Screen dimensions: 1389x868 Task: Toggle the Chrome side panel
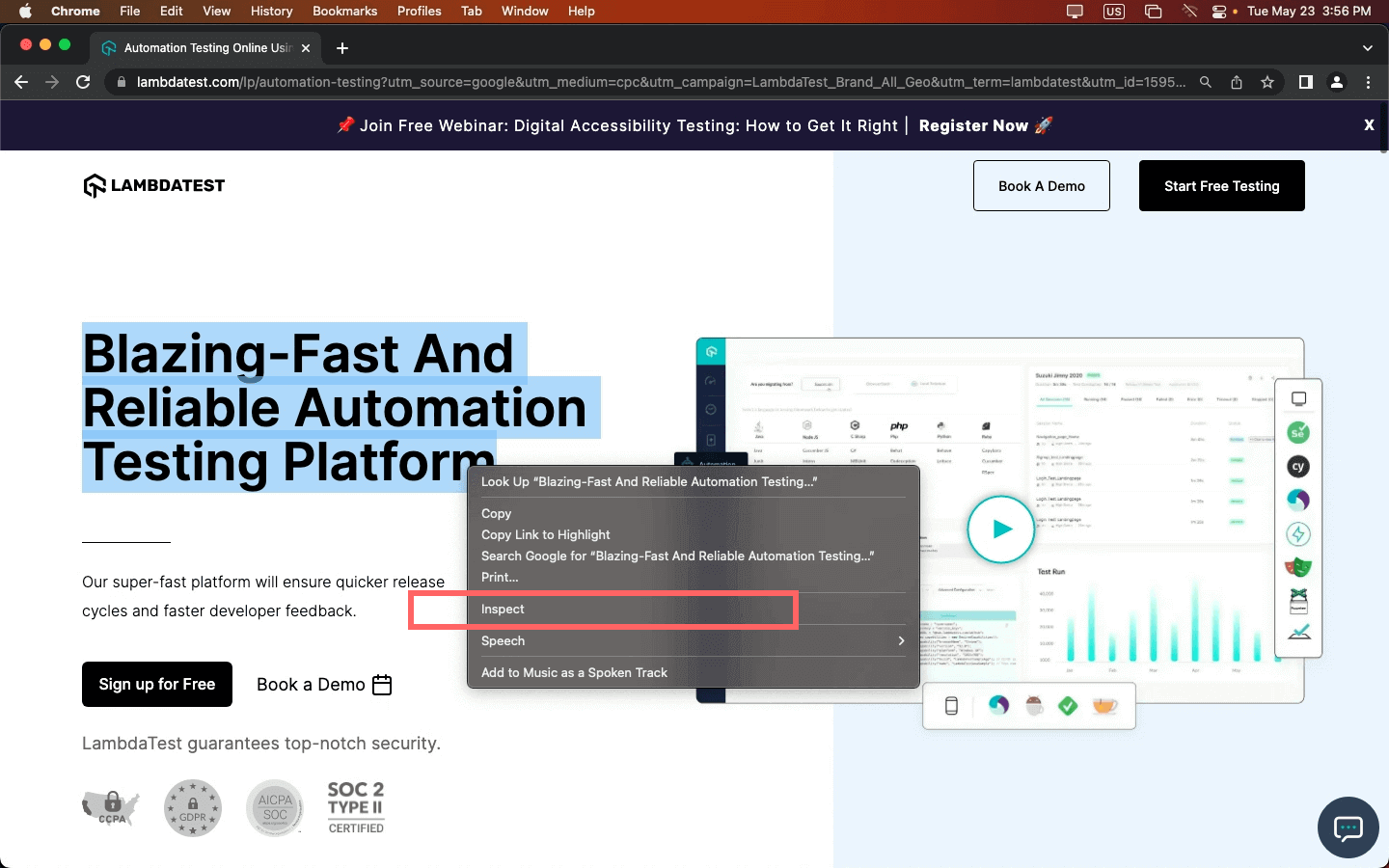(x=1305, y=82)
